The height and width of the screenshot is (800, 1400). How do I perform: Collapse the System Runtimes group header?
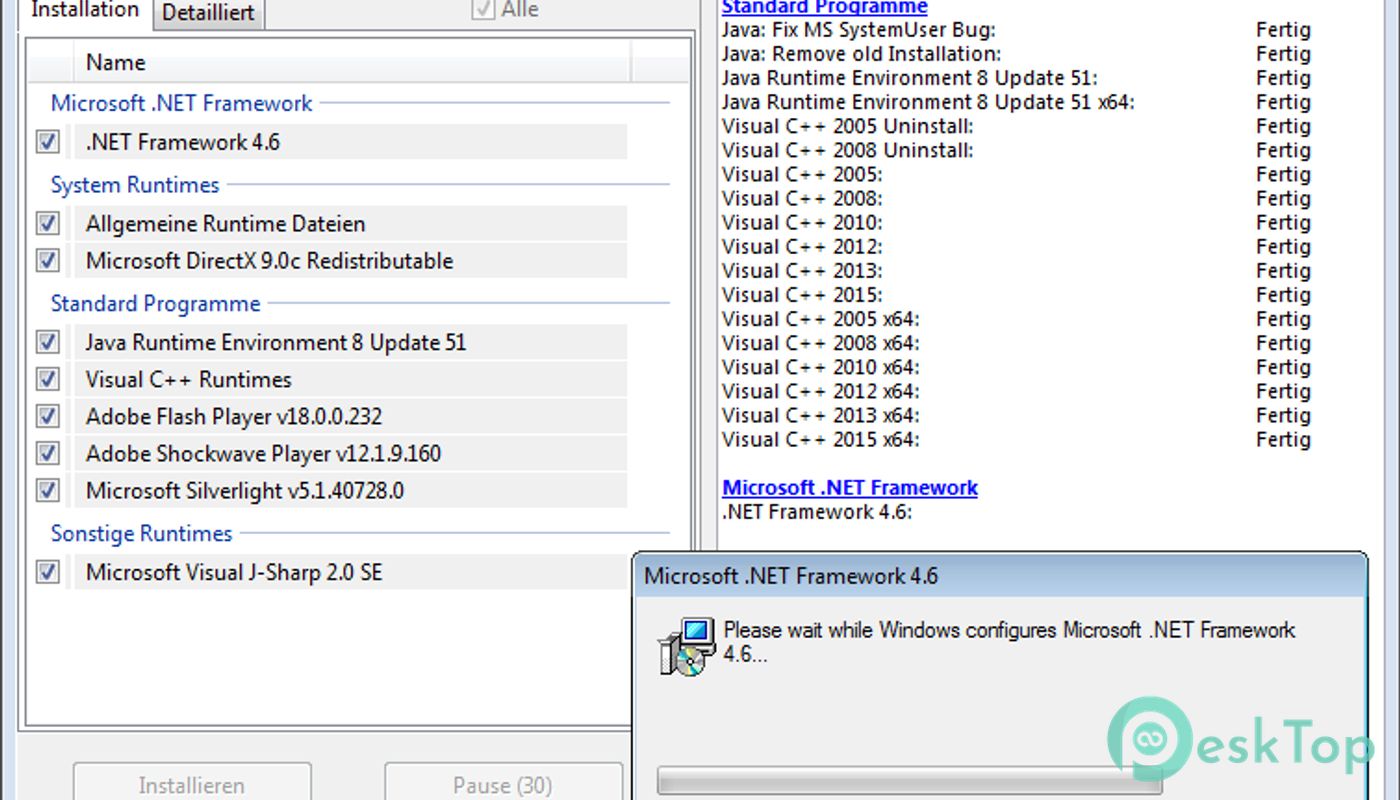134,185
